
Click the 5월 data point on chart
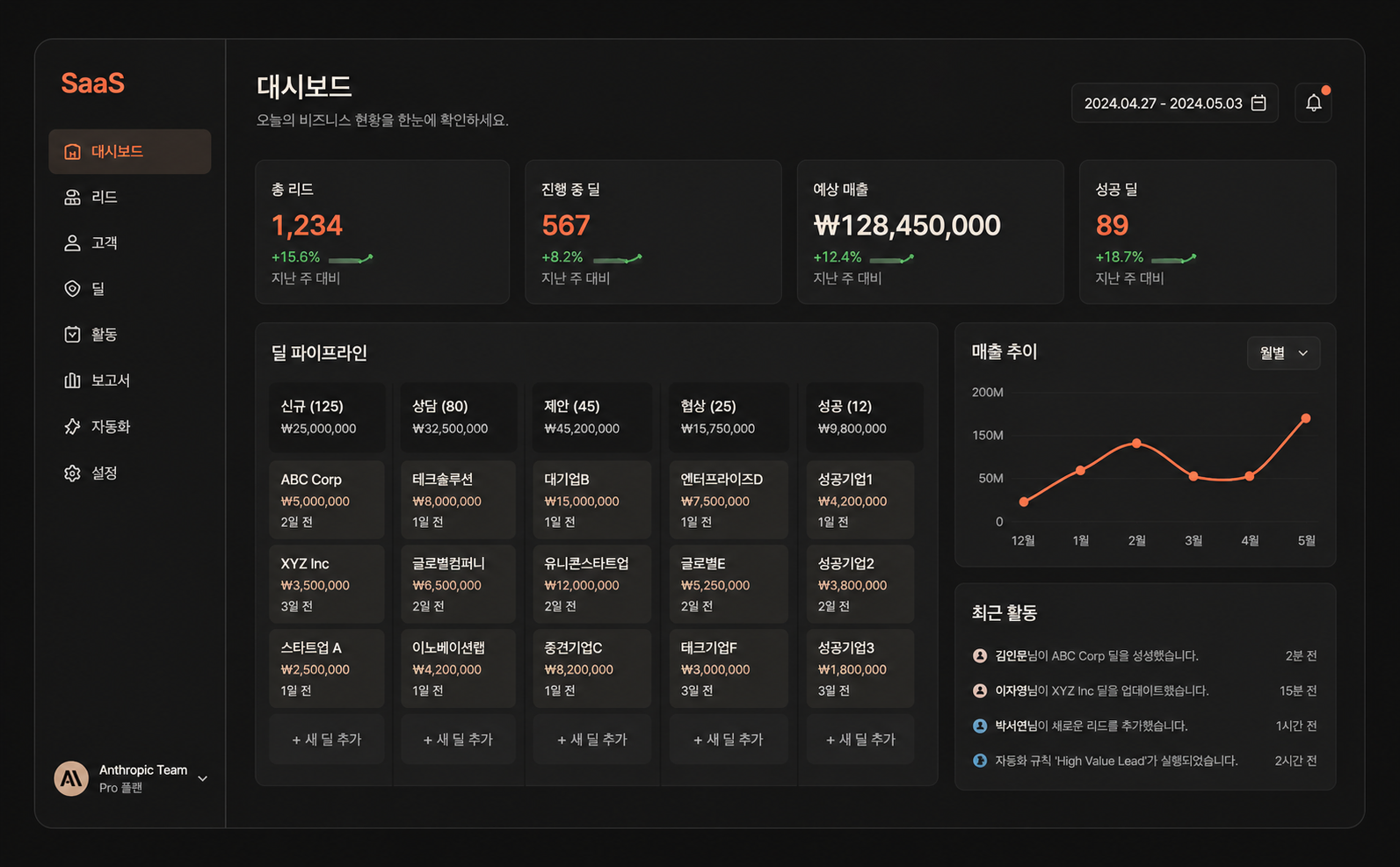1306,418
